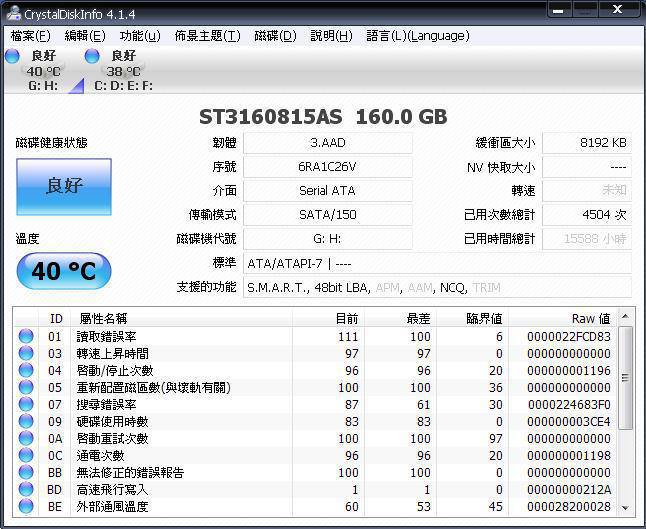
Task: Click the attribute list scroll up arrow
Action: [625, 316]
